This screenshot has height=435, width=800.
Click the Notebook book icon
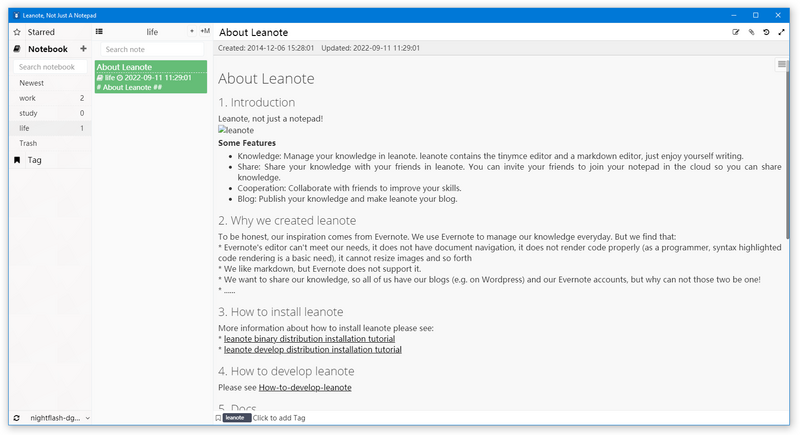pos(17,49)
